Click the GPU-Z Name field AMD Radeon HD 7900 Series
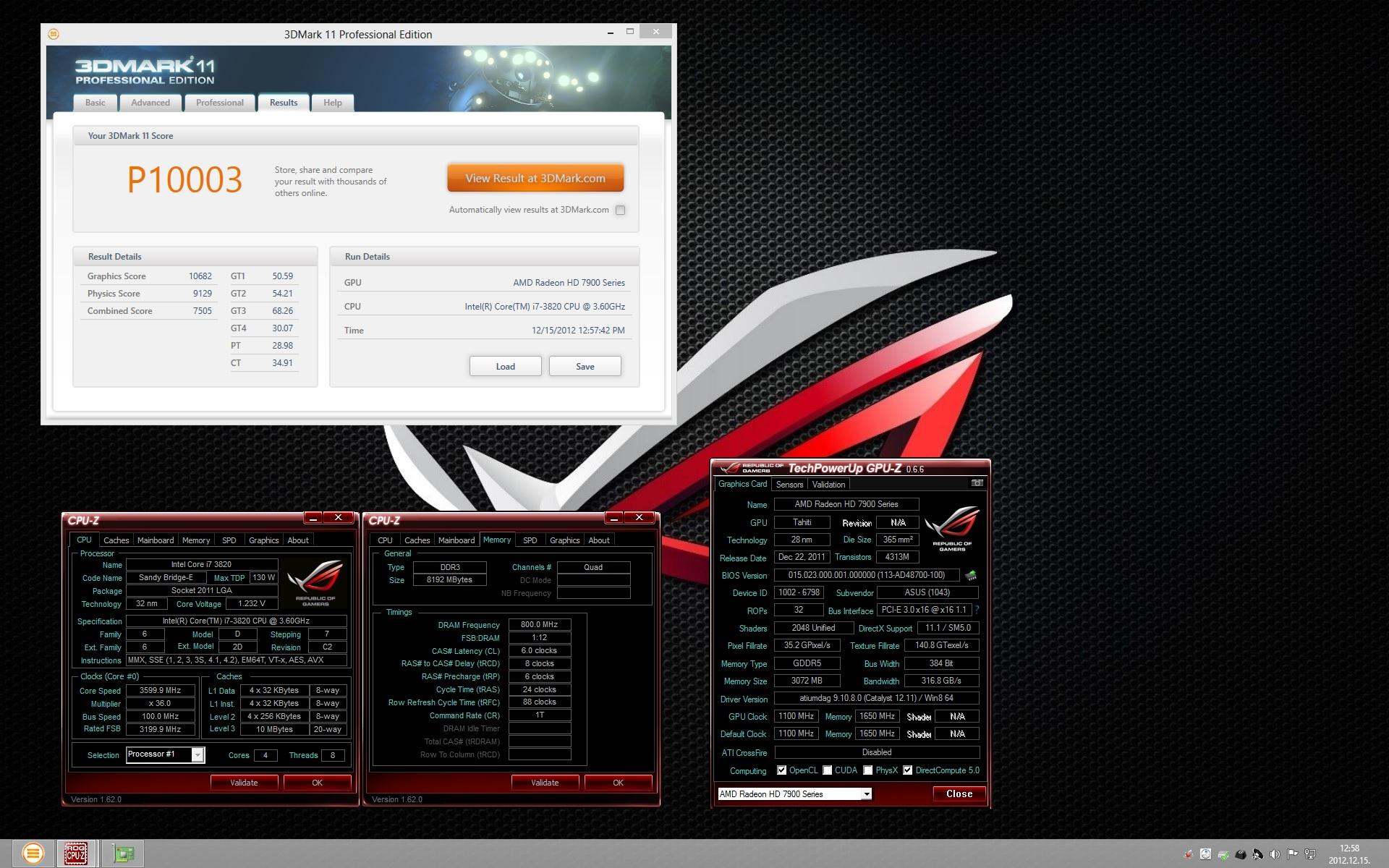1389x868 pixels. pos(846,504)
